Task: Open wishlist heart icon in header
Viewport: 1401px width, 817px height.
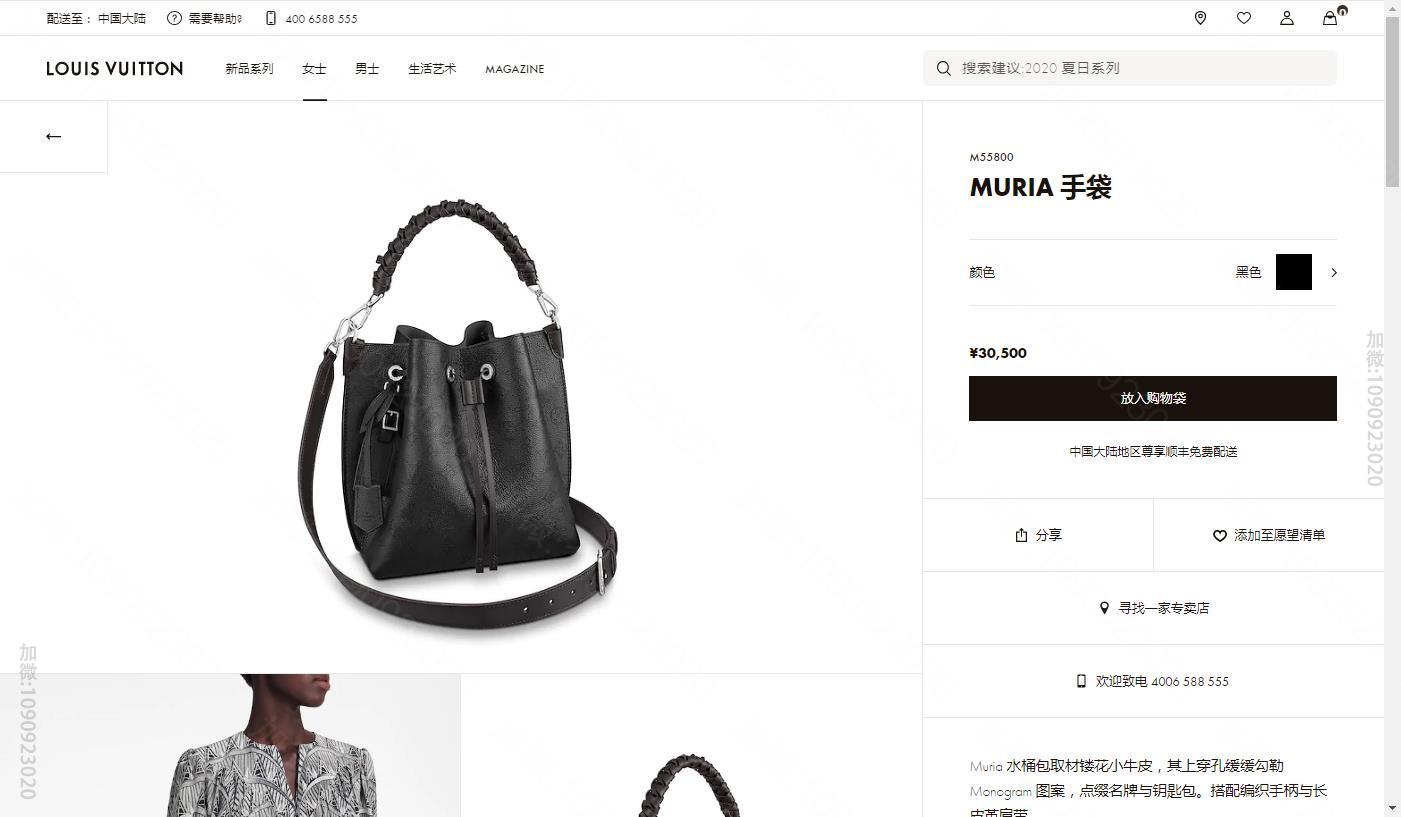Action: tap(1243, 18)
